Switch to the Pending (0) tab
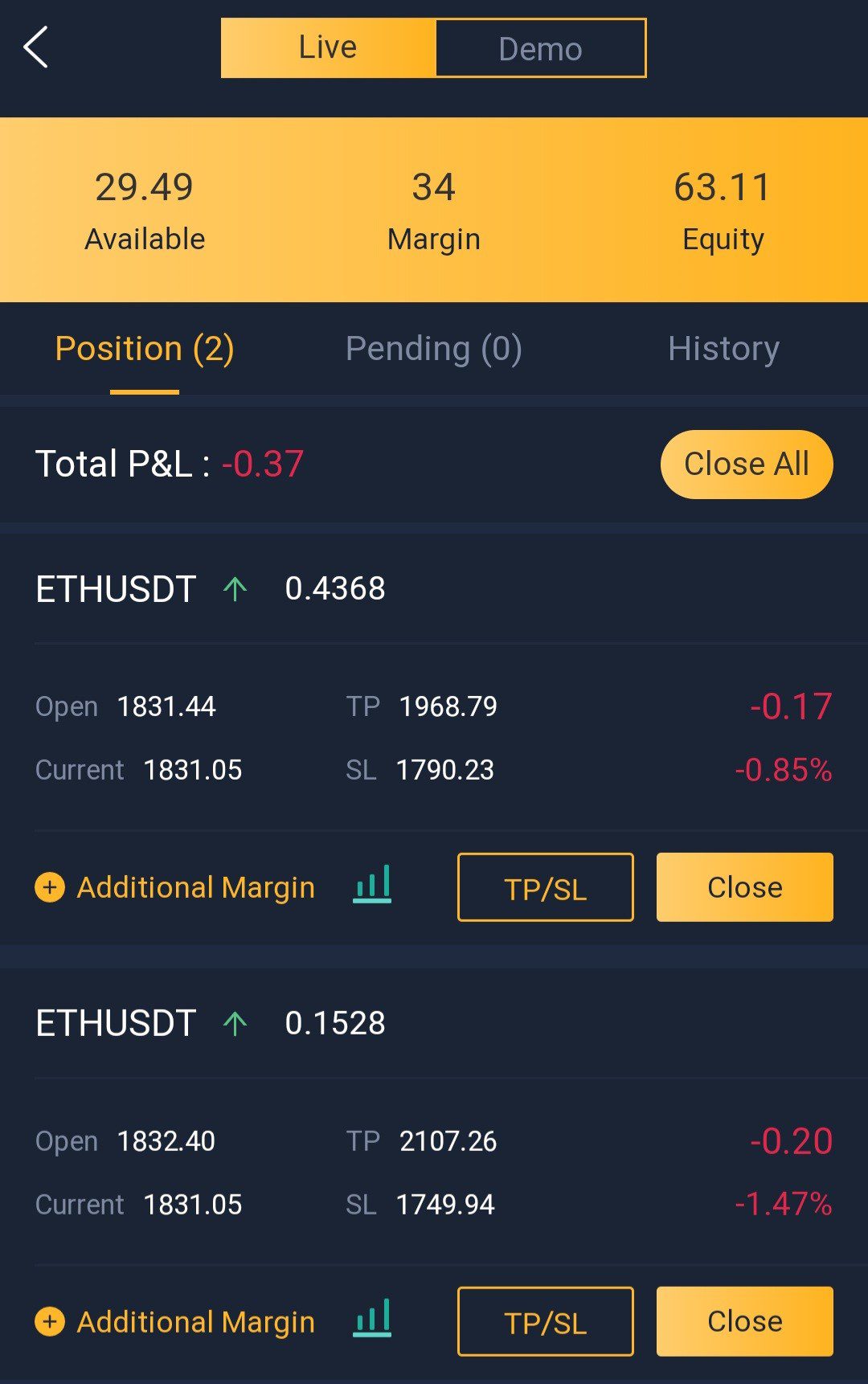The image size is (868, 1384). 434,349
